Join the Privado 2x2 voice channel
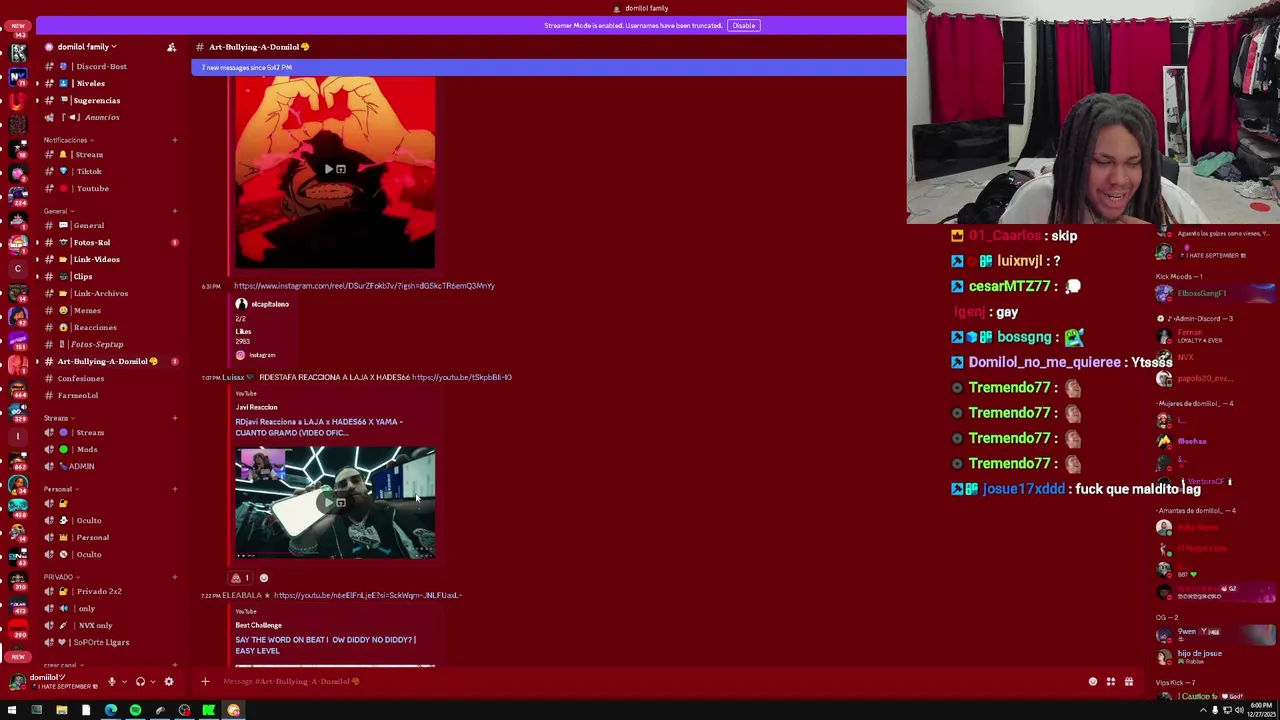This screenshot has width=1280, height=720. pos(98,591)
